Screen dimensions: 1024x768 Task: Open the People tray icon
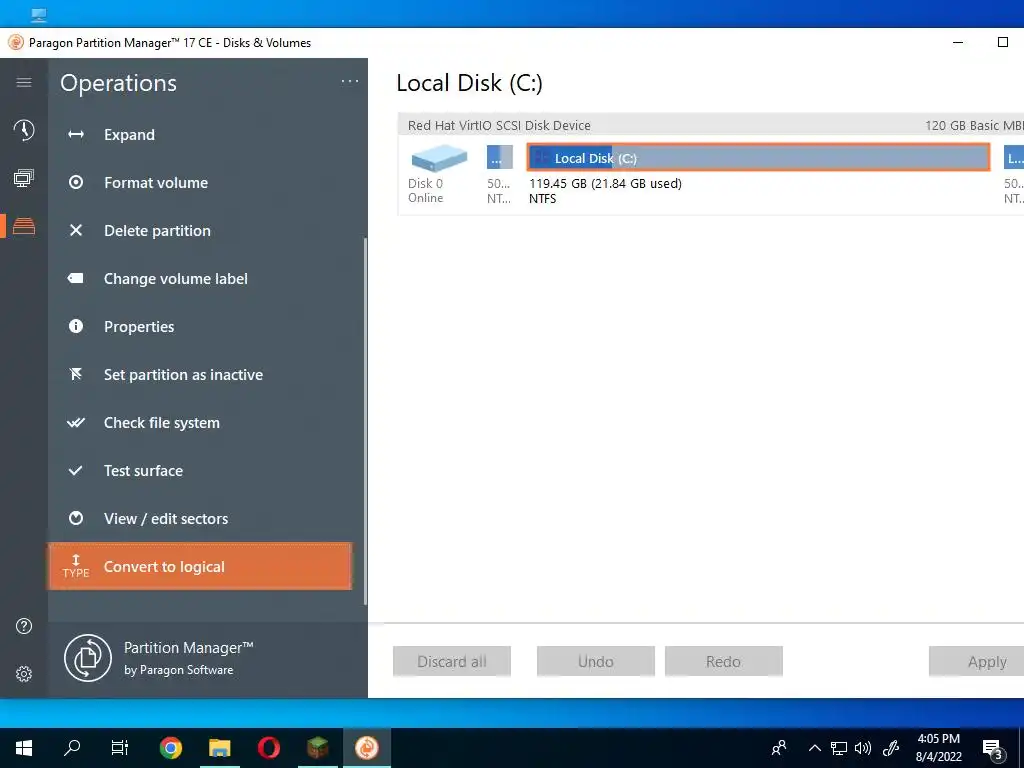click(x=779, y=748)
